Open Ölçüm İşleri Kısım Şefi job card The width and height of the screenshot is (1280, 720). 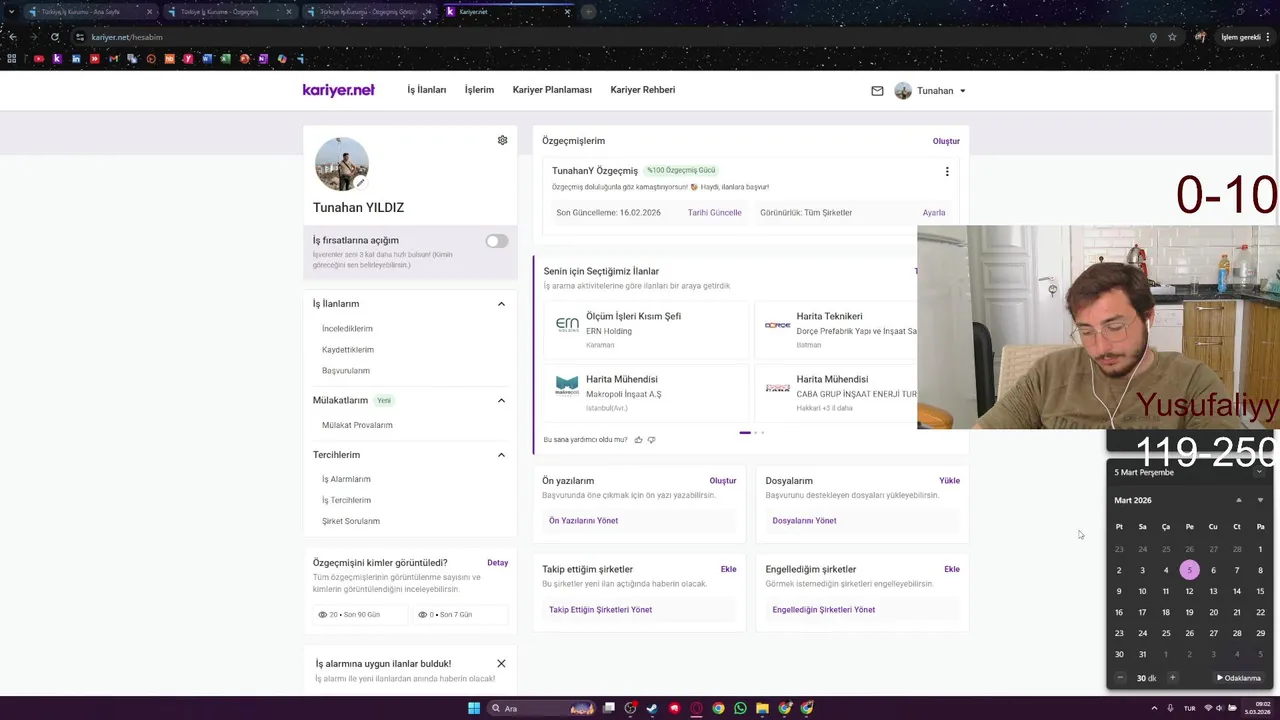coord(646,330)
